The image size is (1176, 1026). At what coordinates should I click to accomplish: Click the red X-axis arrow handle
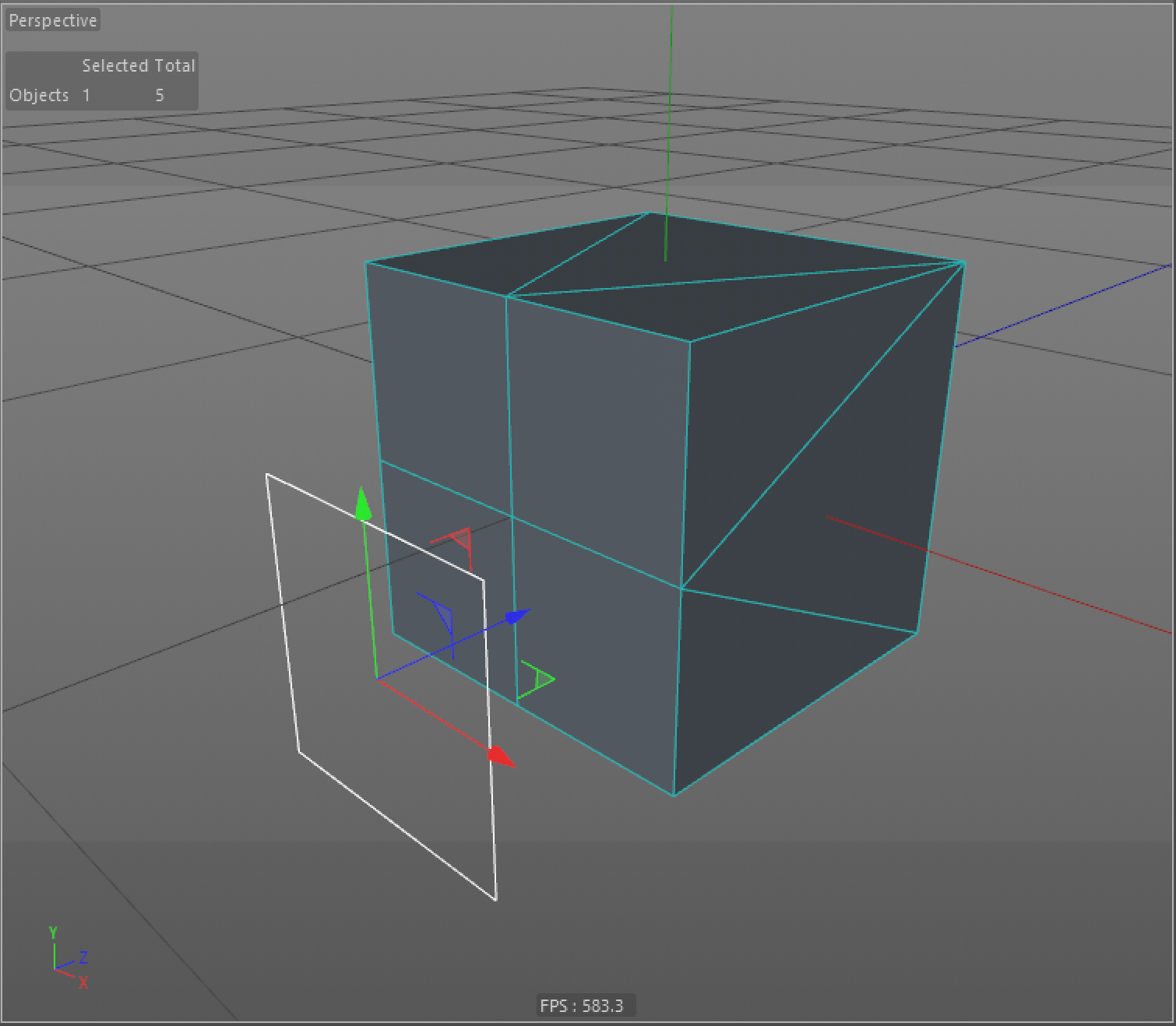(x=502, y=755)
